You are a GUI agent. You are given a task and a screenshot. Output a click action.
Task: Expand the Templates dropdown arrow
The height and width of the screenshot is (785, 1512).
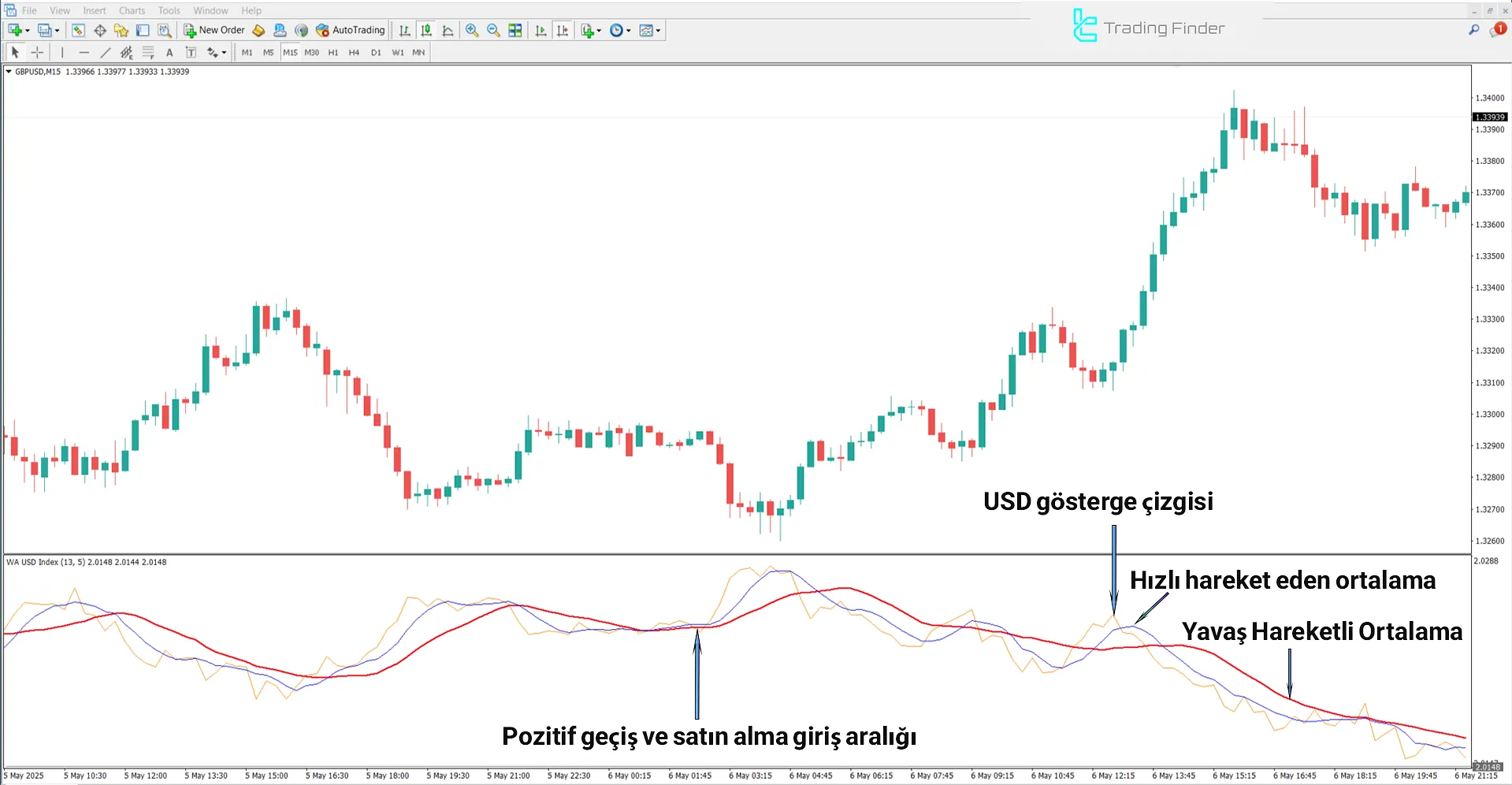click(658, 31)
